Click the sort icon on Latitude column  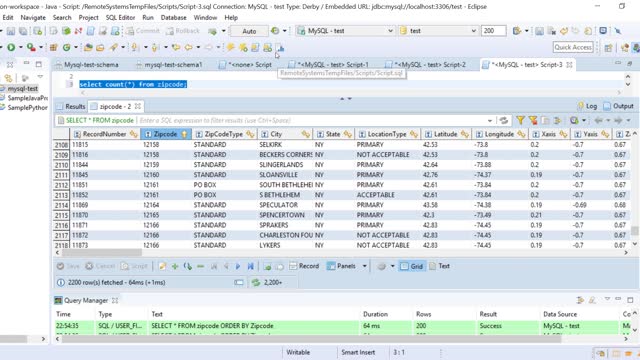(x=464, y=134)
